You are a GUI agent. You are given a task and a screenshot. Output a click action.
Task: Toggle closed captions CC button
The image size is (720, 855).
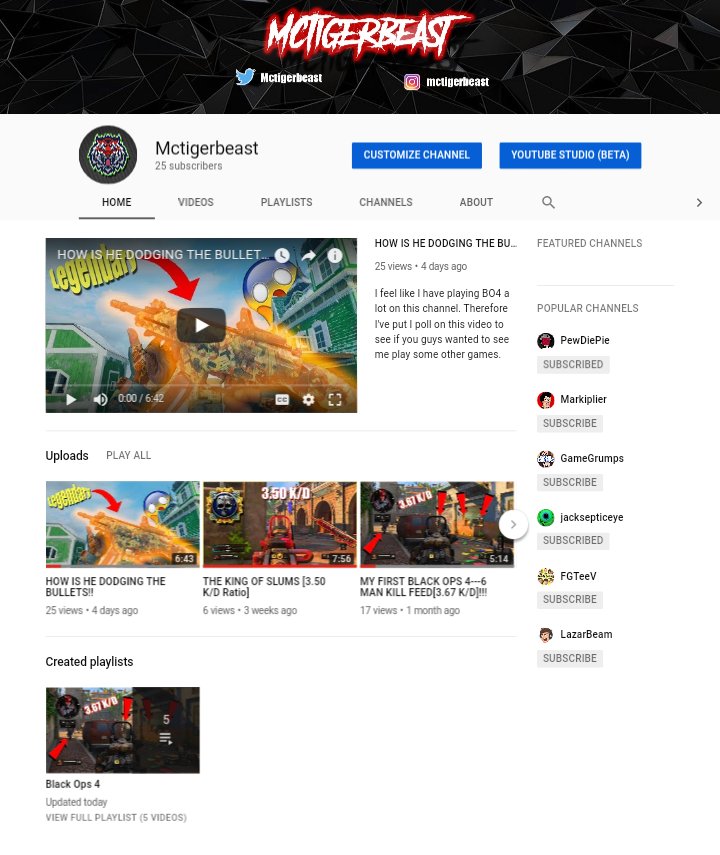click(x=282, y=400)
